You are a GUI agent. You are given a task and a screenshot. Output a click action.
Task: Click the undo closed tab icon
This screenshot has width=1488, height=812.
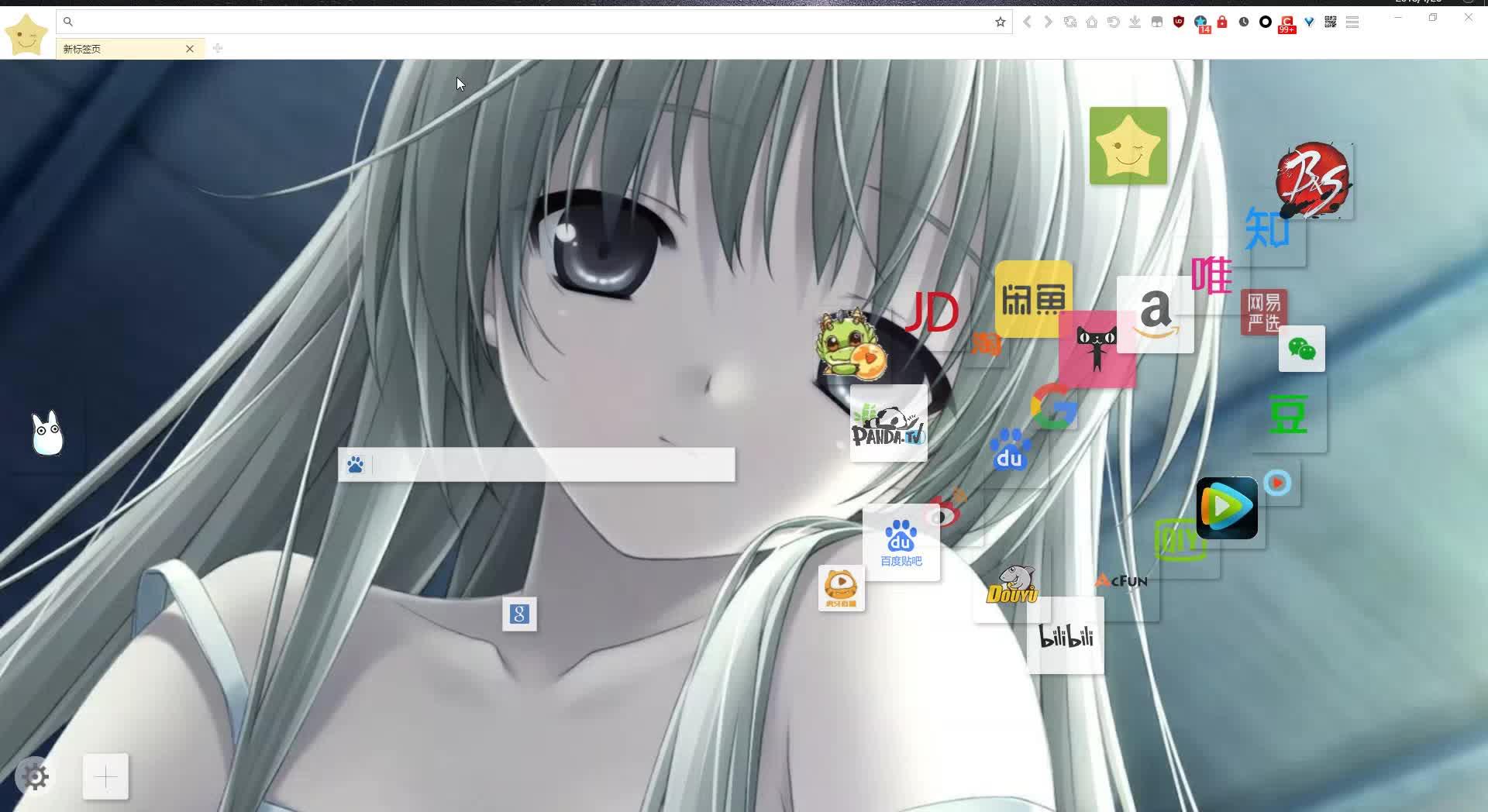1113,22
